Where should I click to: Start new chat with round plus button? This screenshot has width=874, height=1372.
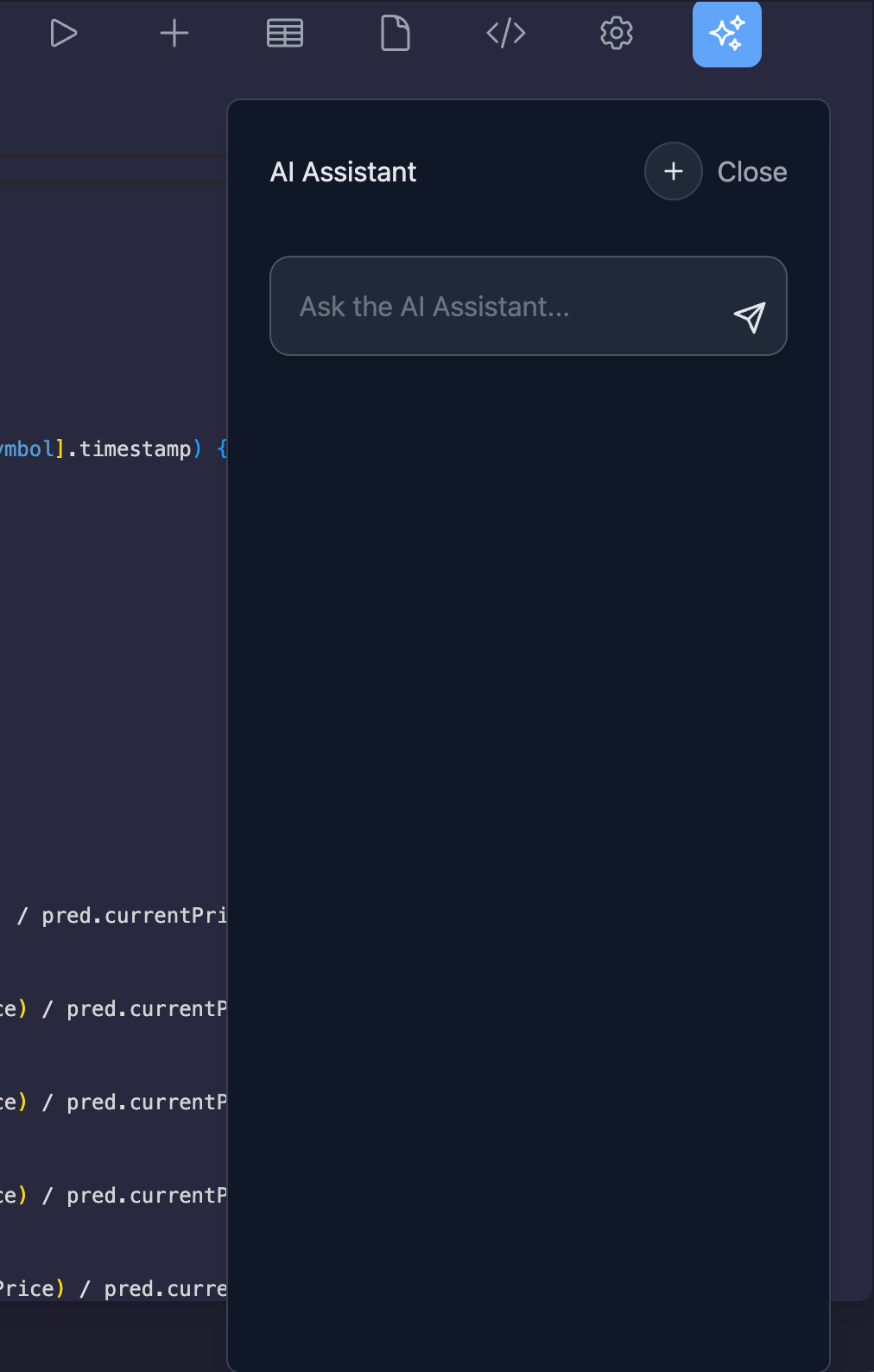(x=674, y=171)
